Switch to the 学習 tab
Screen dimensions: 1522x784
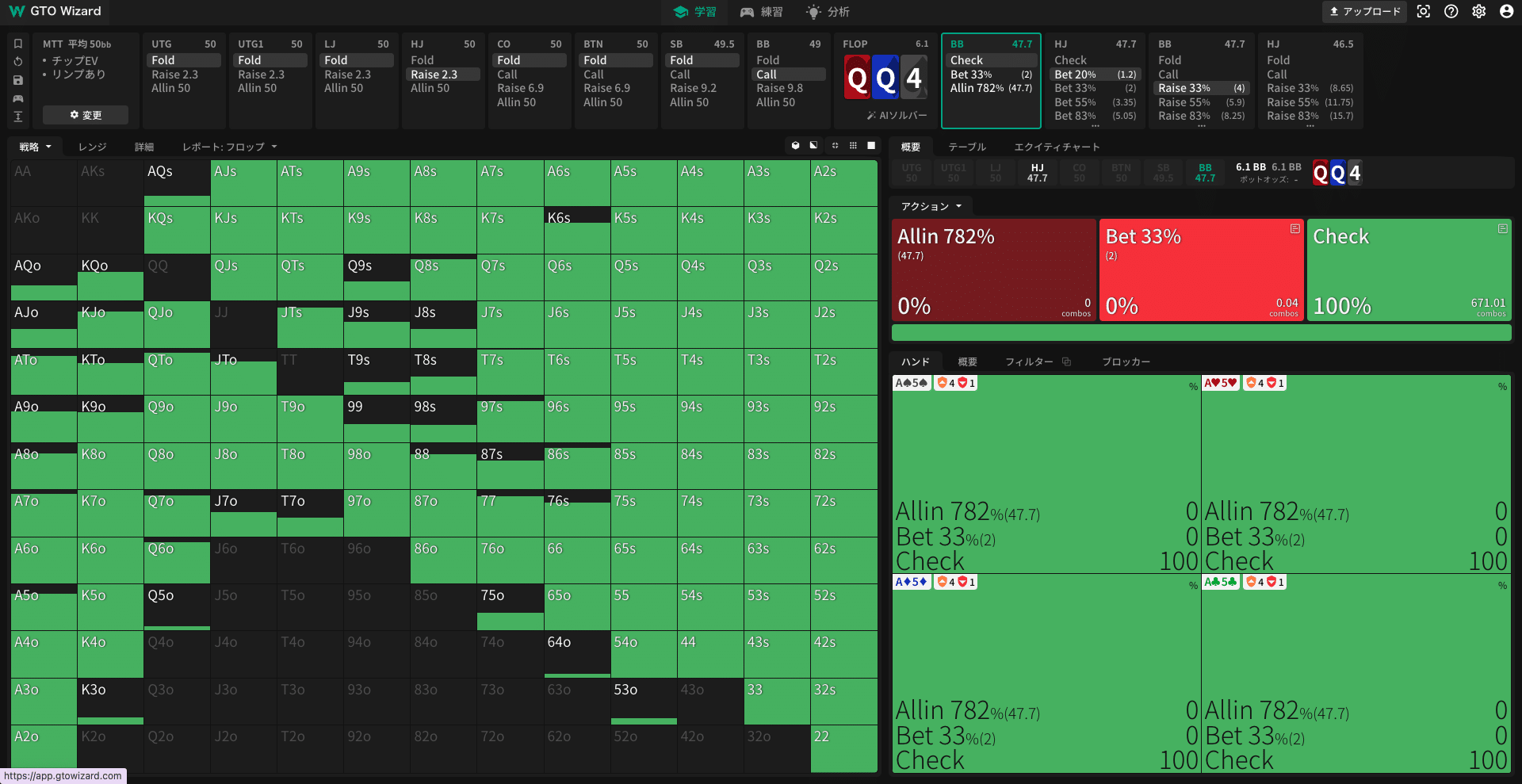[694, 12]
